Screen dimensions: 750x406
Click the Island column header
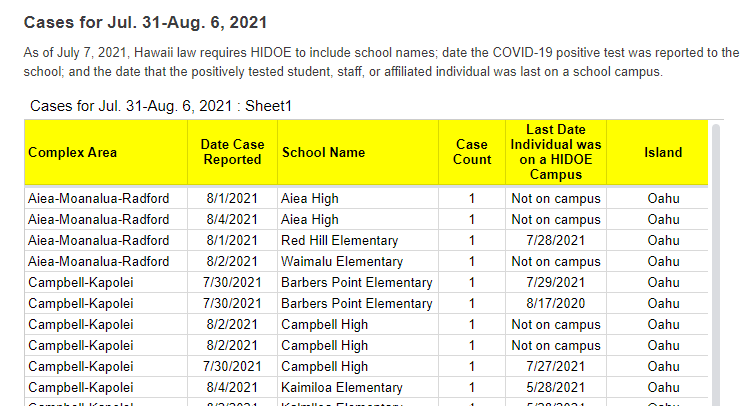coord(663,153)
